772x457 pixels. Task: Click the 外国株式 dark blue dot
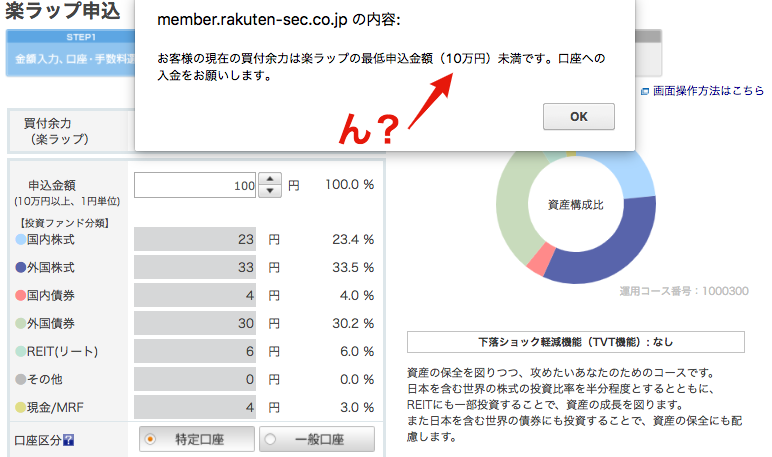[21, 267]
